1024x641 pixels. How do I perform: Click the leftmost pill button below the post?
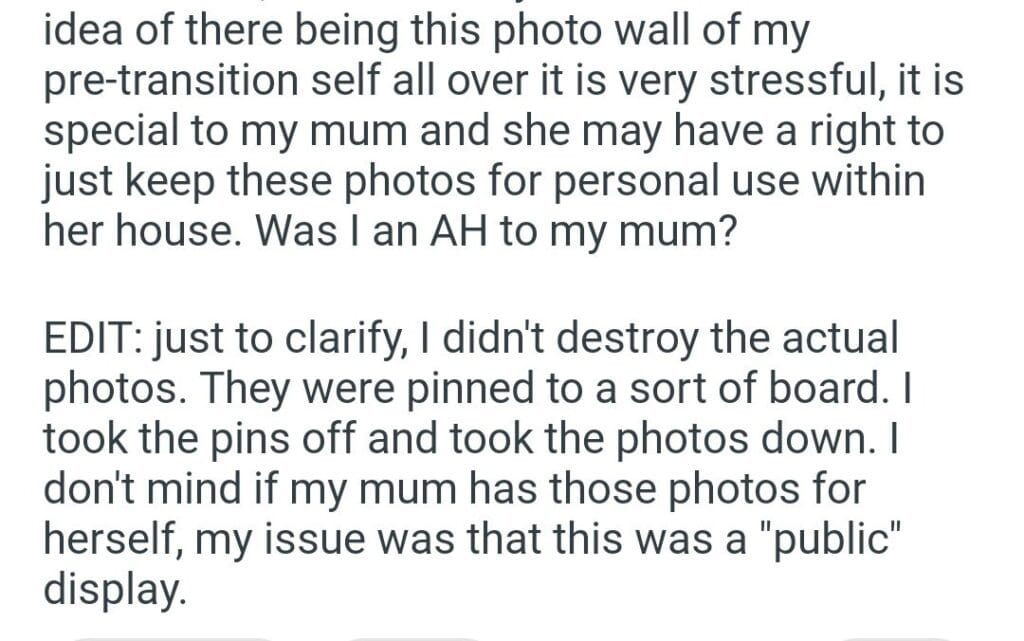pyautogui.click(x=170, y=636)
